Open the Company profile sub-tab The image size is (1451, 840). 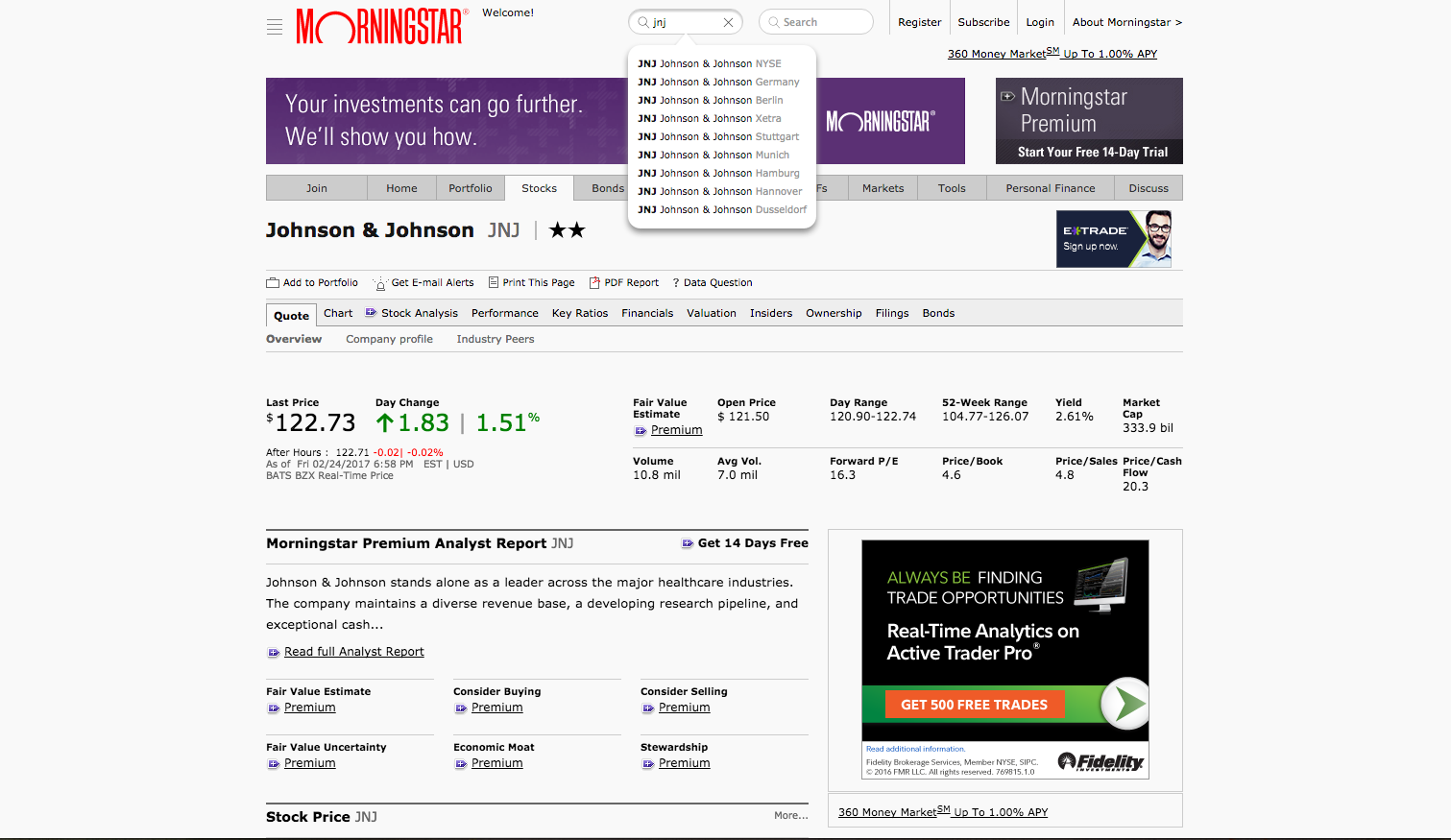389,339
